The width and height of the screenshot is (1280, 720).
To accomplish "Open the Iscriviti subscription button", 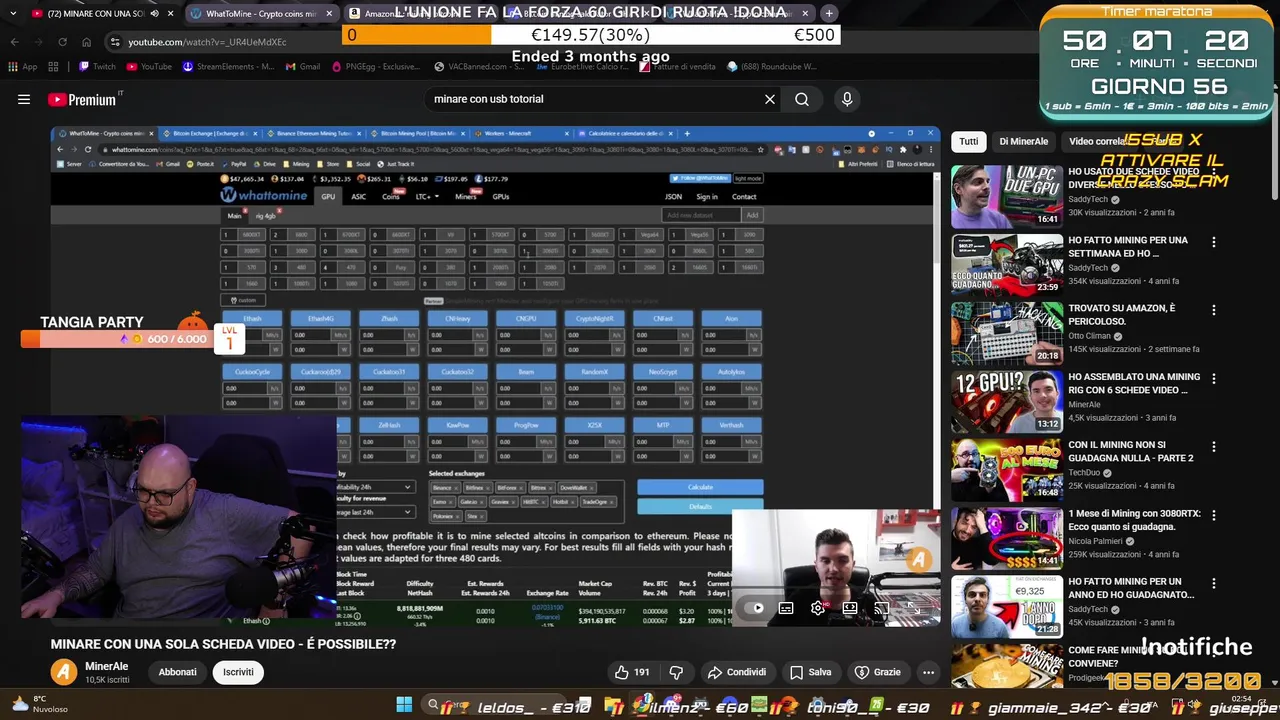I will [x=238, y=672].
